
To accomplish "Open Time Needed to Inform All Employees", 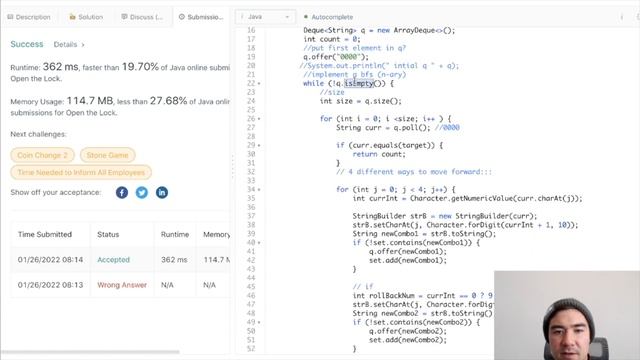I will click(81, 172).
